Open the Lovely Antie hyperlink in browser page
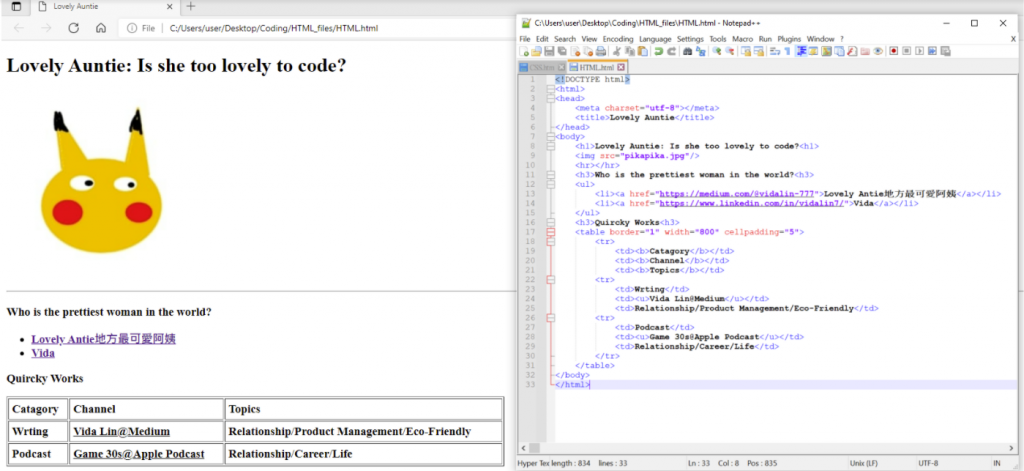 [103, 339]
